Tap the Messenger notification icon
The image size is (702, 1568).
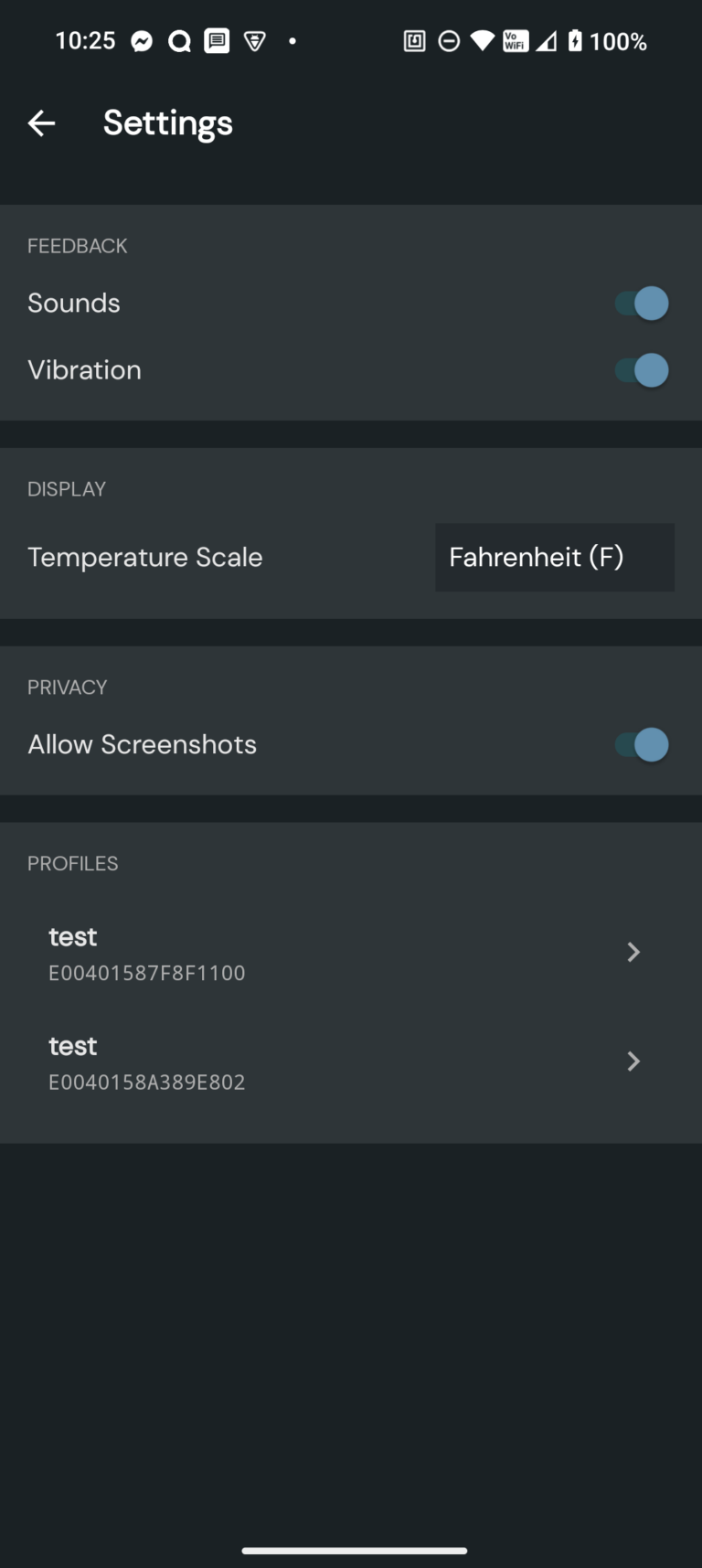(x=142, y=41)
